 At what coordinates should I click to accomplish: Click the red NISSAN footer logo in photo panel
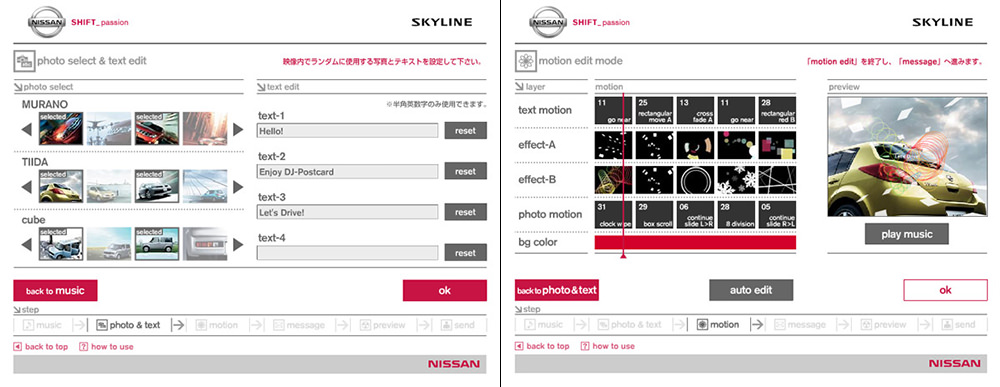pyautogui.click(x=453, y=364)
